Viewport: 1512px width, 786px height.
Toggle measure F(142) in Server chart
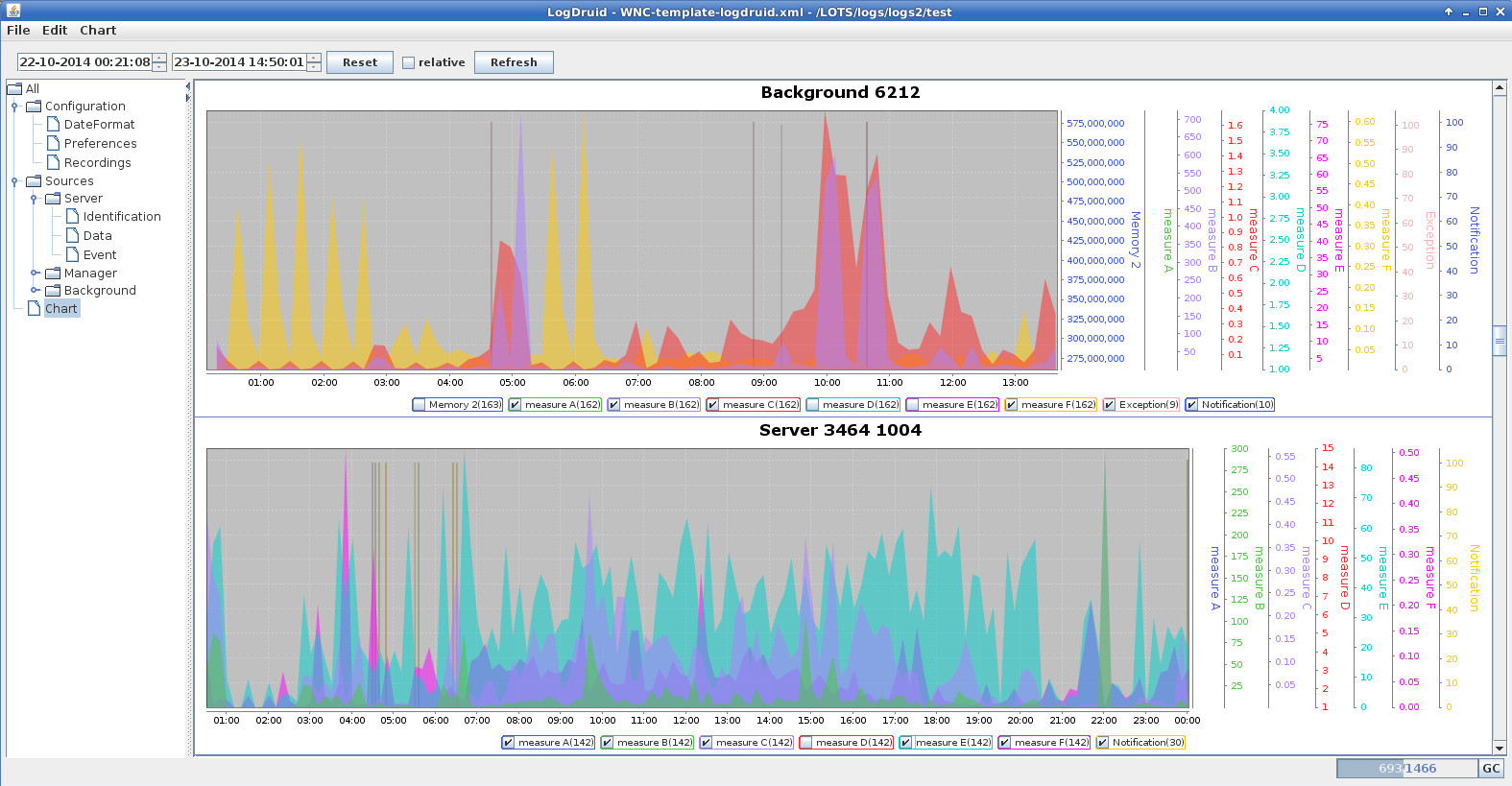tap(1005, 743)
